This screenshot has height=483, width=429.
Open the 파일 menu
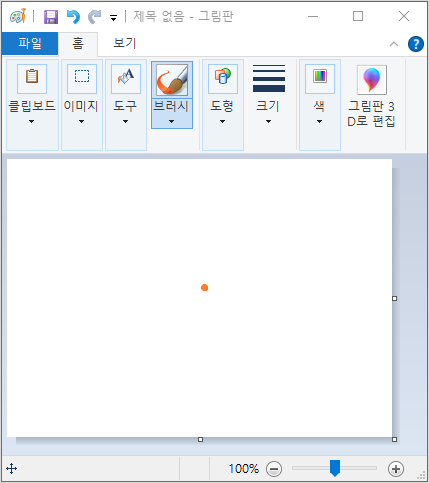tap(30, 43)
